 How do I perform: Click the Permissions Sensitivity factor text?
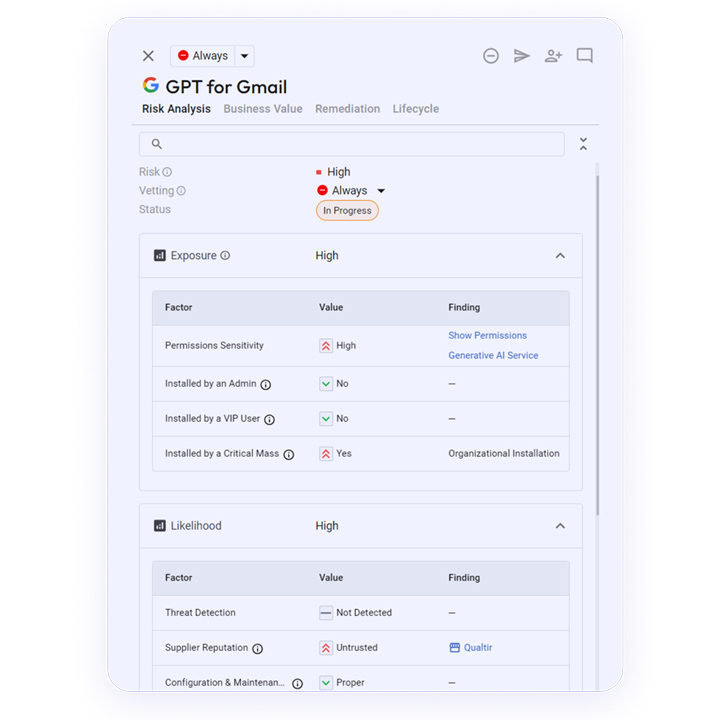click(x=214, y=345)
